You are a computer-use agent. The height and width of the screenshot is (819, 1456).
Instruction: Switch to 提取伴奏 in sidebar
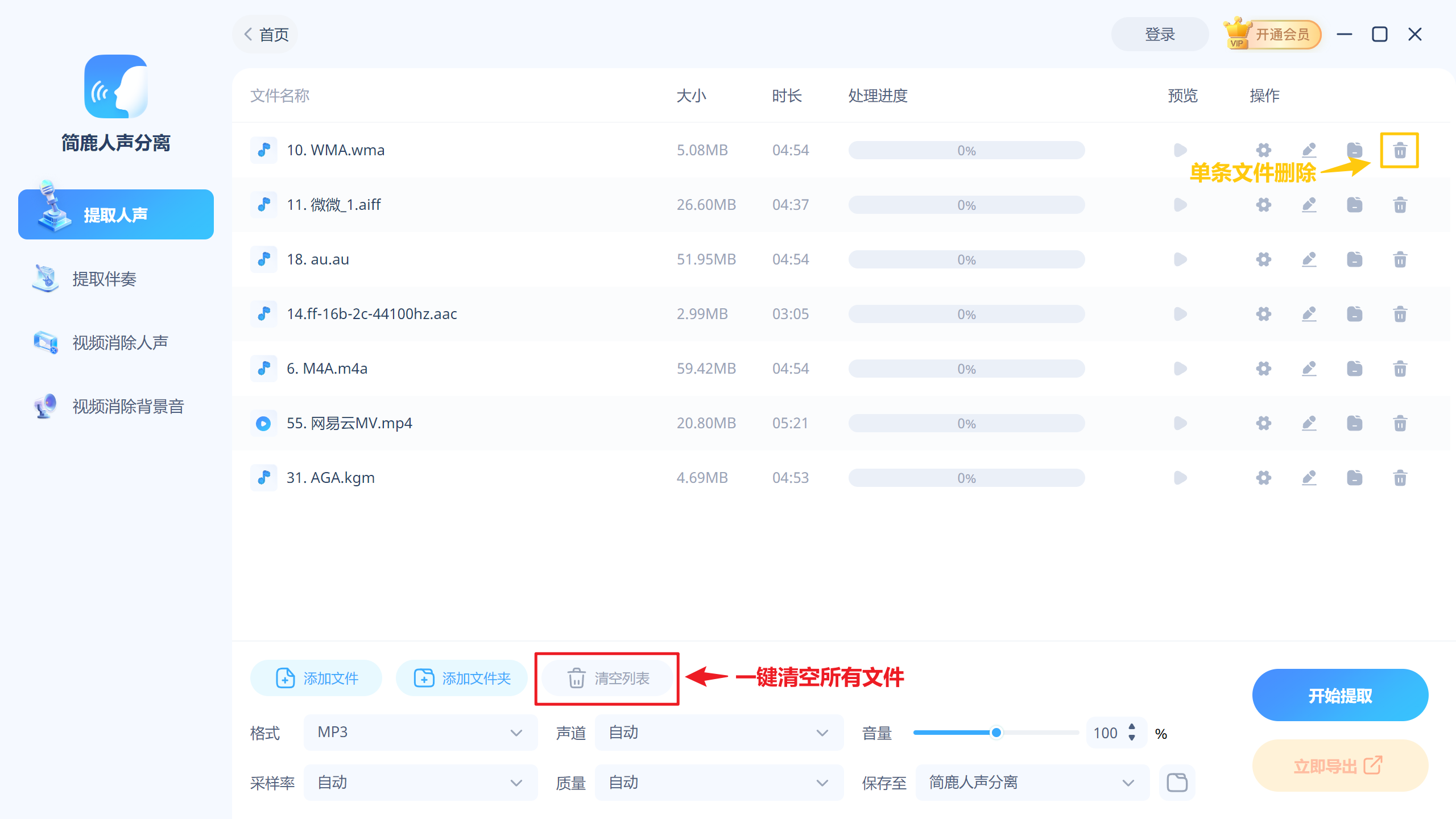click(104, 279)
